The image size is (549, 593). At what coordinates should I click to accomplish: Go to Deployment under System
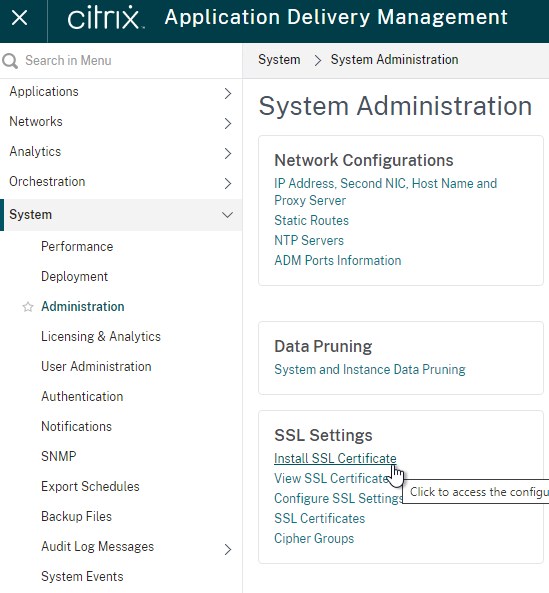pyautogui.click(x=74, y=277)
